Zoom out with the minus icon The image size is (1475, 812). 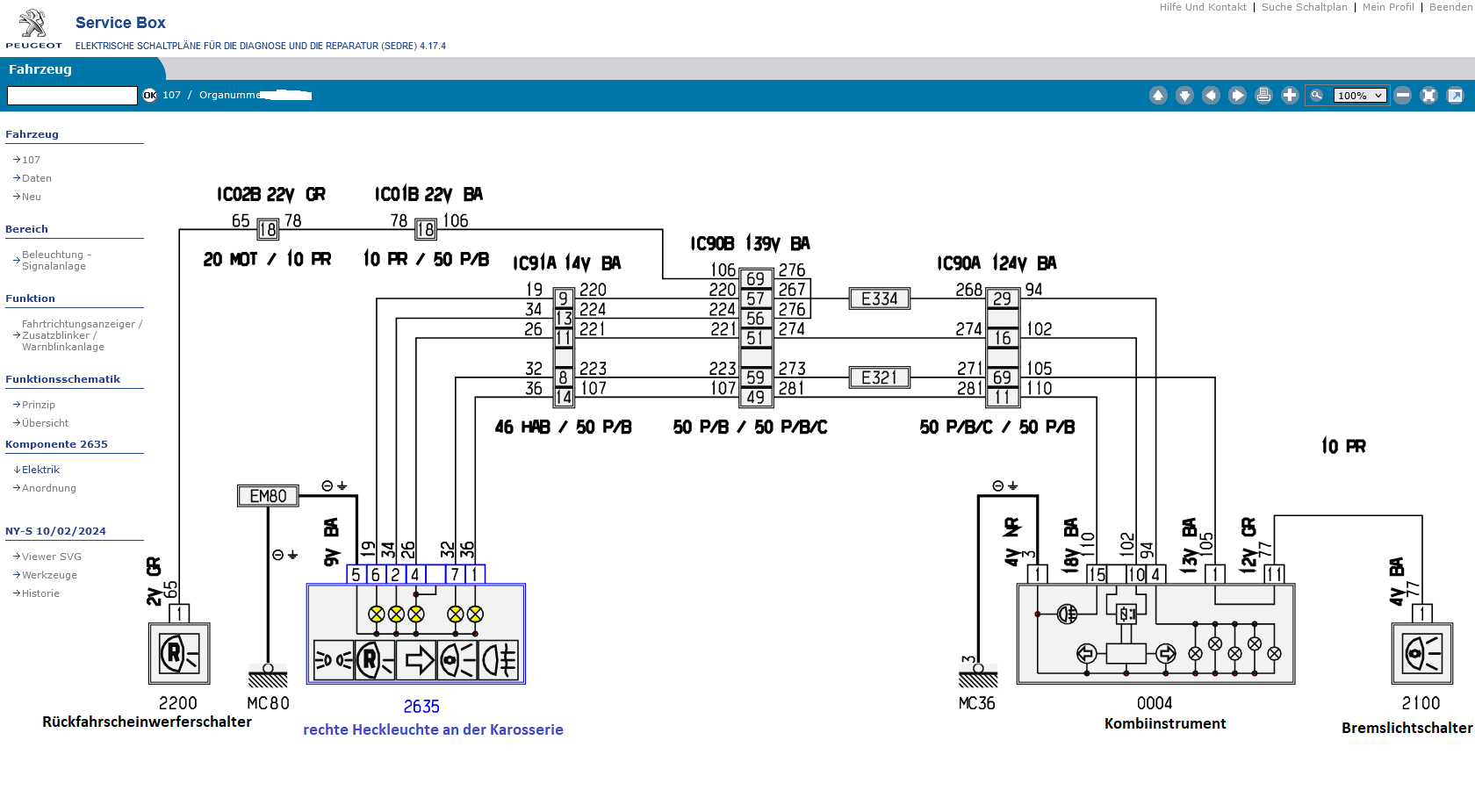[x=1403, y=96]
